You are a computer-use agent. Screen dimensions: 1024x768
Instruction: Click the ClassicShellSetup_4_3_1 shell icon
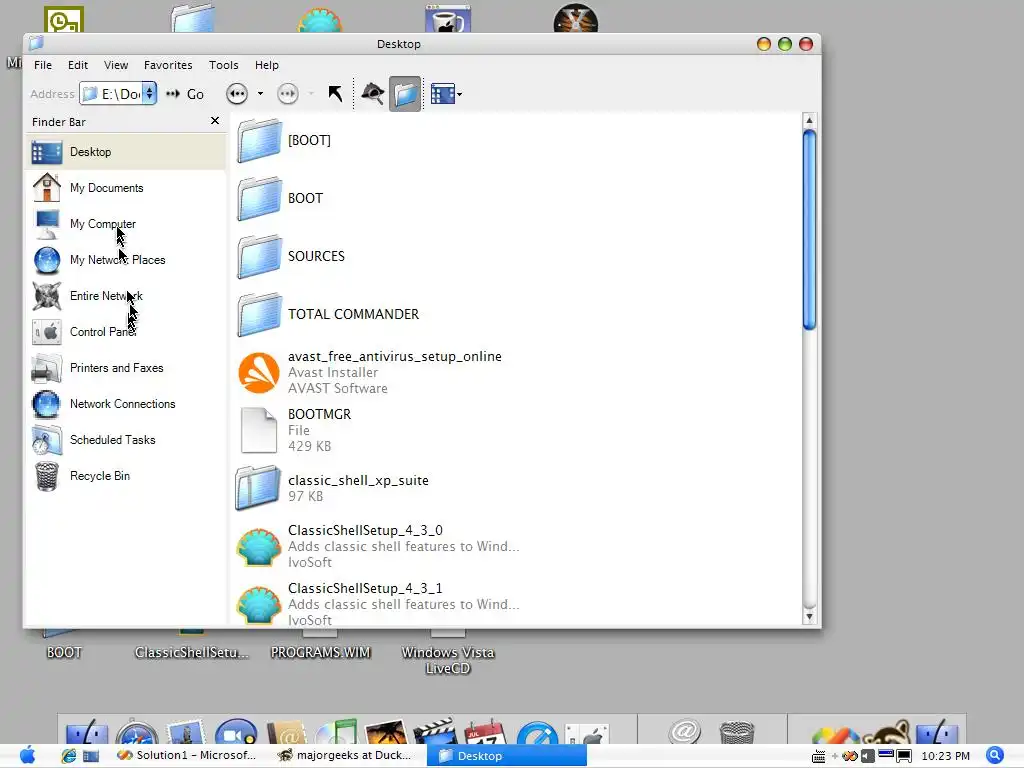[x=259, y=605]
